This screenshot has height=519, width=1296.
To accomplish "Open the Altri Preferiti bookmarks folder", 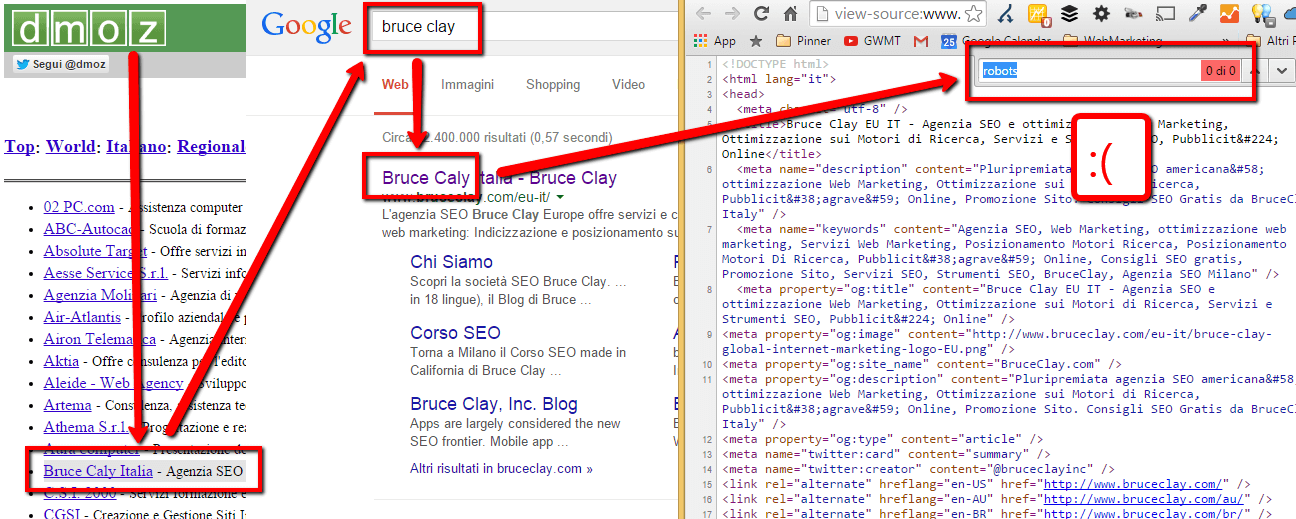I will click(1270, 41).
